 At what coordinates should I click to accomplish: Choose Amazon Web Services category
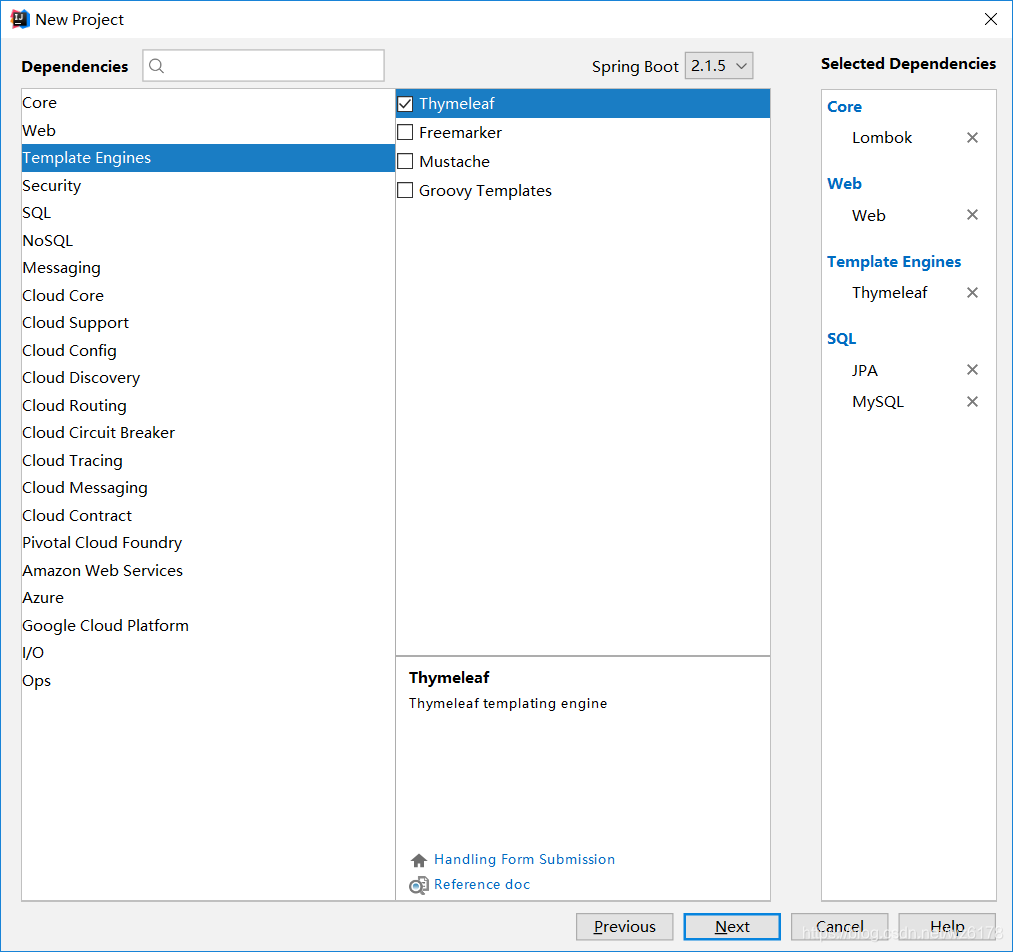point(208,570)
